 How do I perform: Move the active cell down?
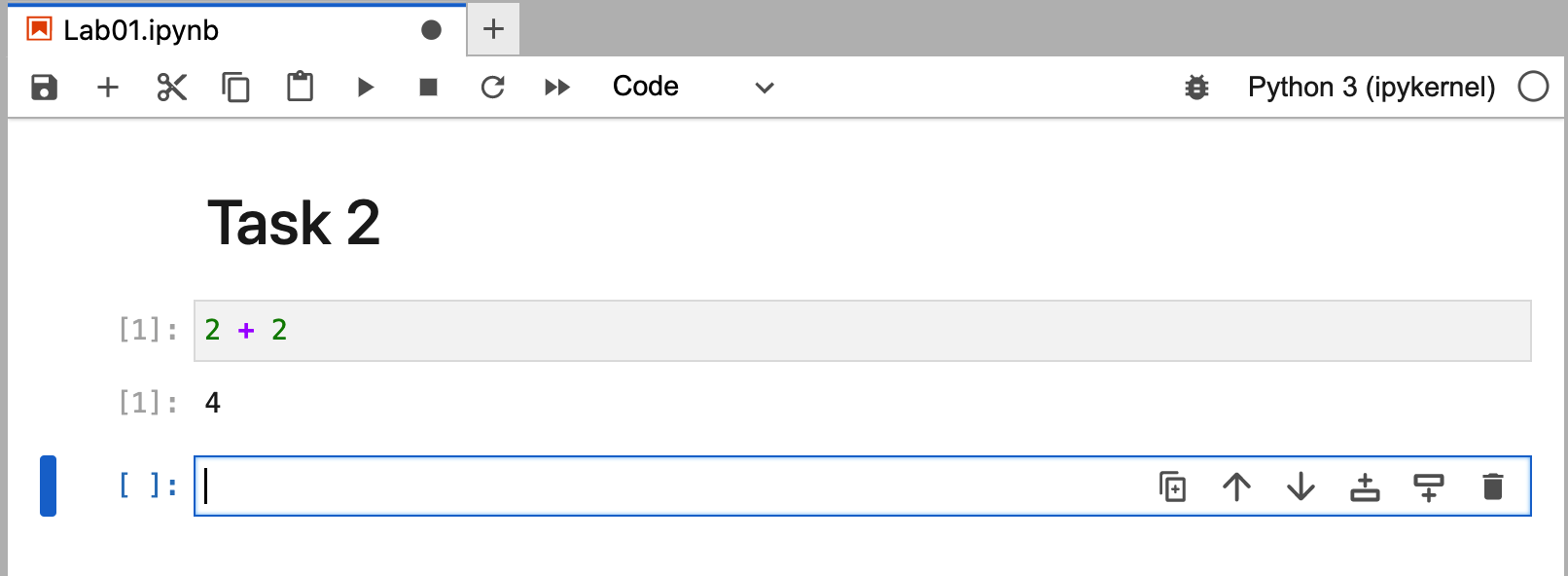pyautogui.click(x=1301, y=486)
